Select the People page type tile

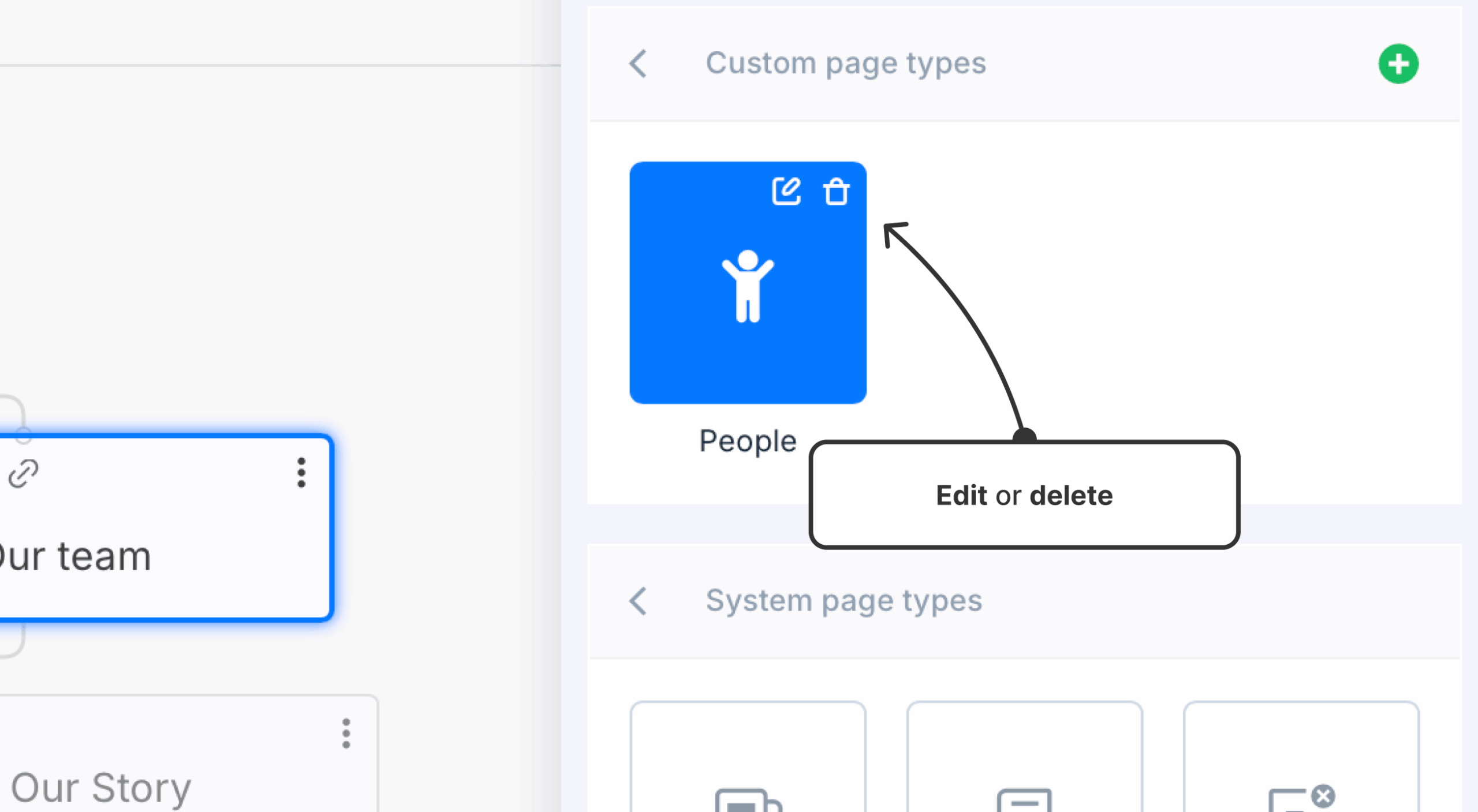coord(748,283)
